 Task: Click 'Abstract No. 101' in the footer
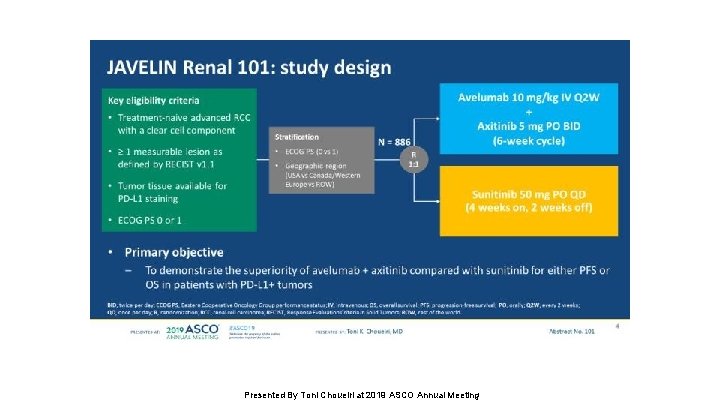coord(572,331)
